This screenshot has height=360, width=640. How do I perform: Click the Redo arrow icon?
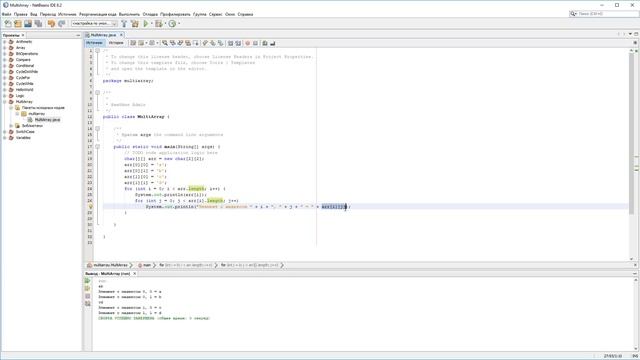point(62,24)
